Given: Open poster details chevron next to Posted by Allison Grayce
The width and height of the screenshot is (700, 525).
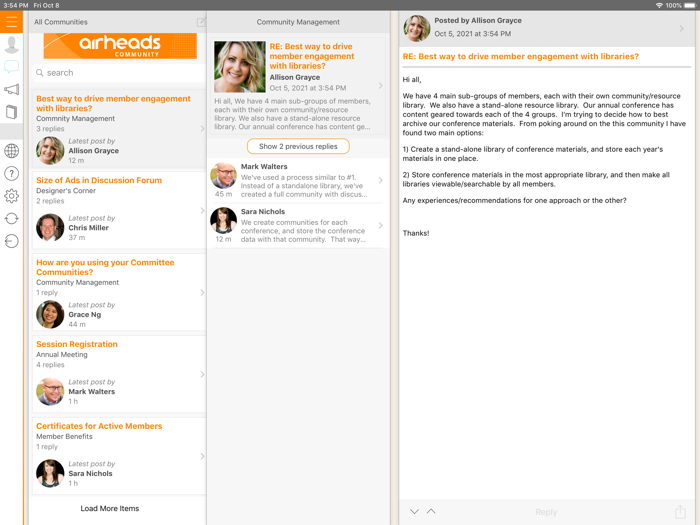Looking at the screenshot, I should point(681,29).
